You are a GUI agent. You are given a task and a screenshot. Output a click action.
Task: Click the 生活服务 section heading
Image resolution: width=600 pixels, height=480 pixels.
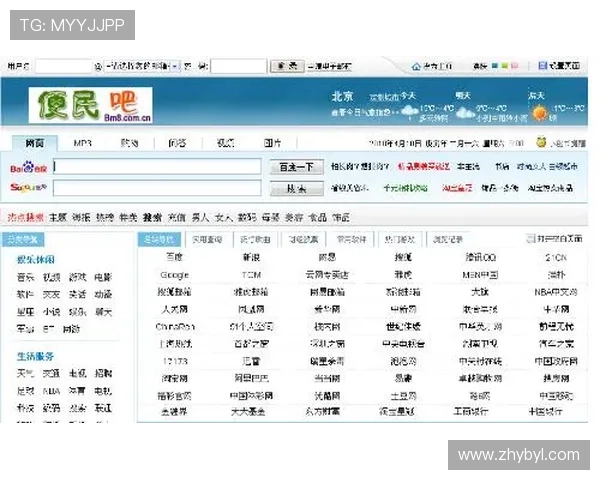pos(35,356)
